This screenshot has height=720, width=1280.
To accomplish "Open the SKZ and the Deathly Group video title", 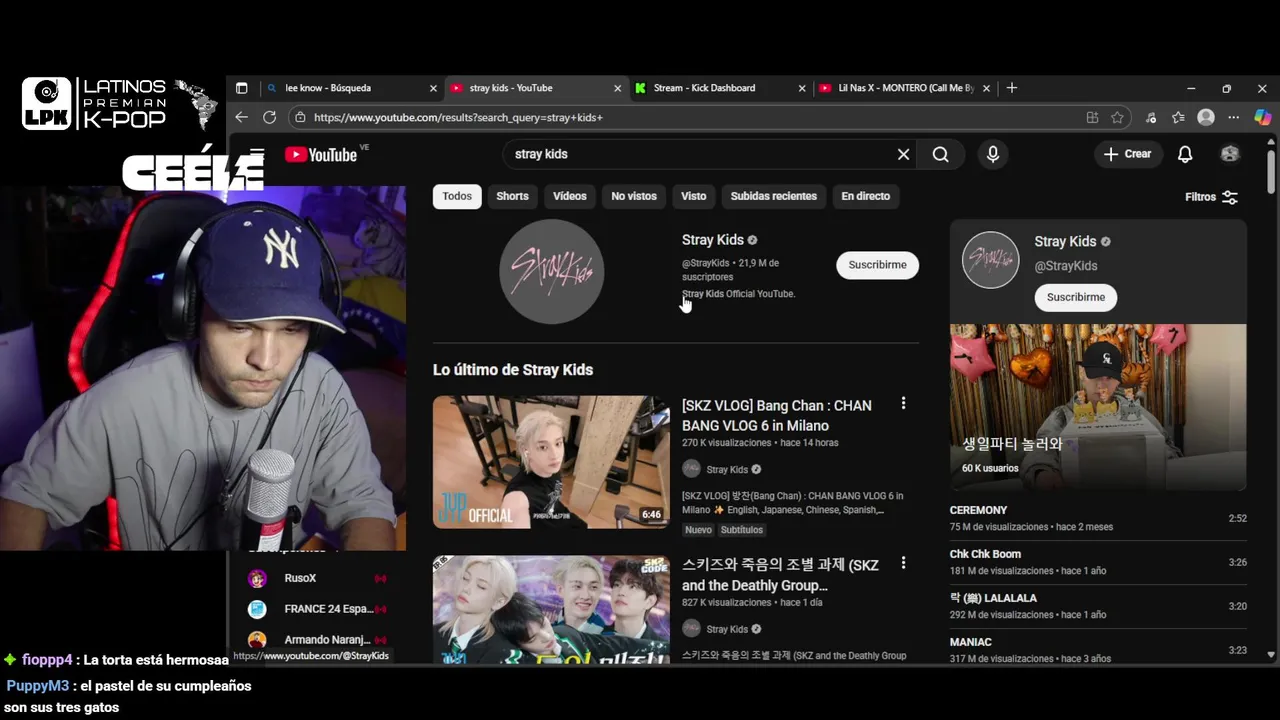I will pos(780,575).
